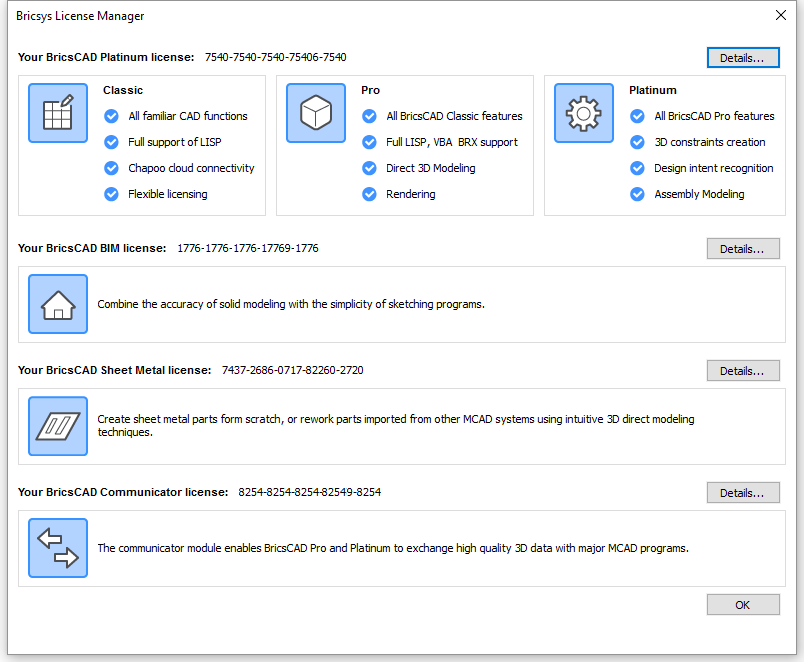Screen dimensions: 804x662
Task: Click checkmark beside Full support of LISP
Action: click(111, 142)
